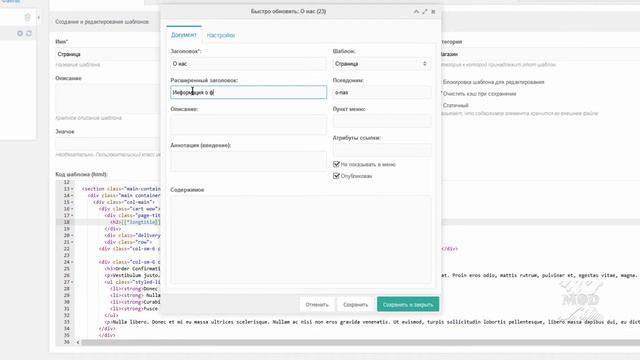Toggle the 'Не показывать в меню' checkbox

336,164
